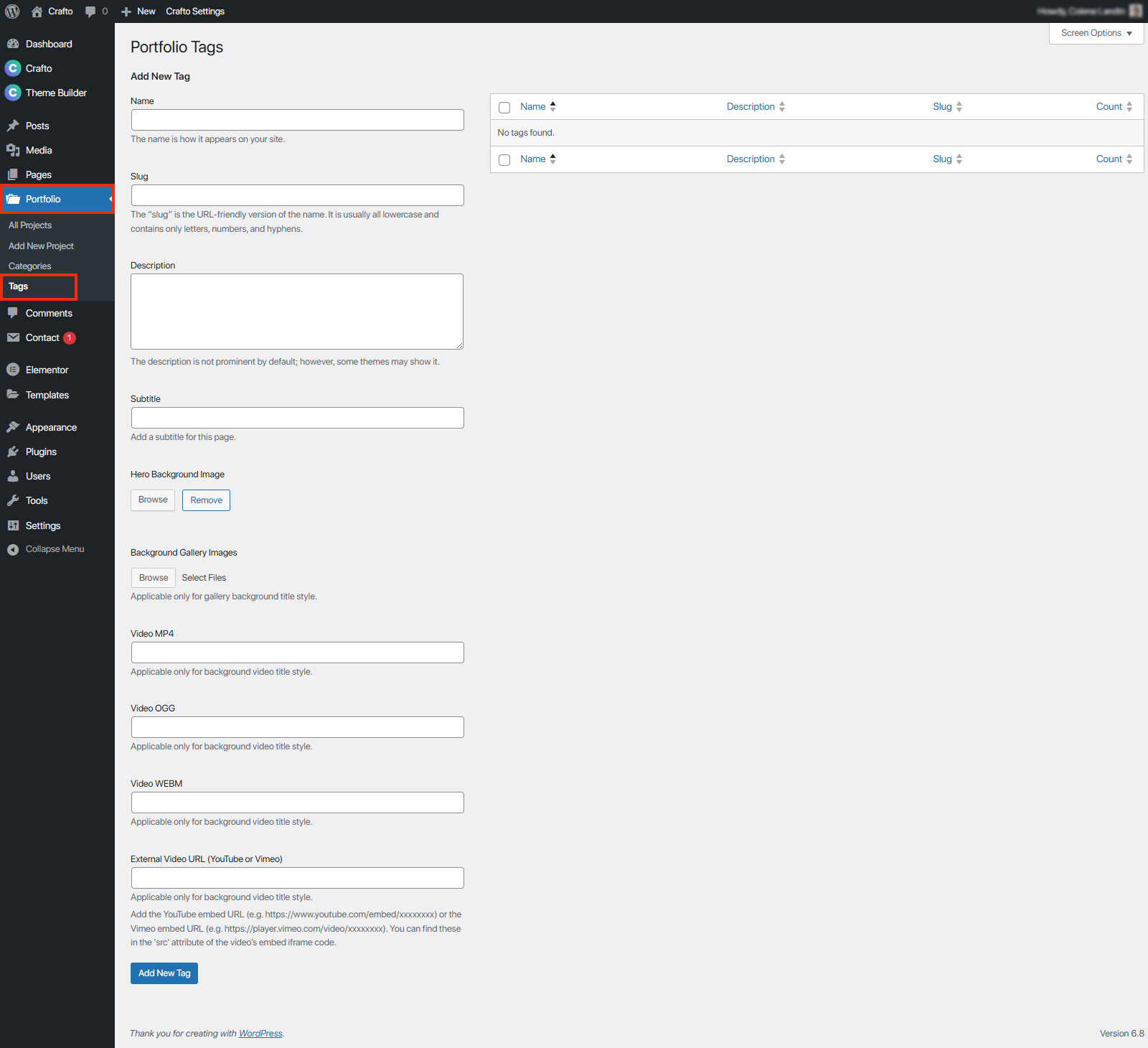Open All Projects submenu item
The width and height of the screenshot is (1148, 1048).
click(30, 225)
